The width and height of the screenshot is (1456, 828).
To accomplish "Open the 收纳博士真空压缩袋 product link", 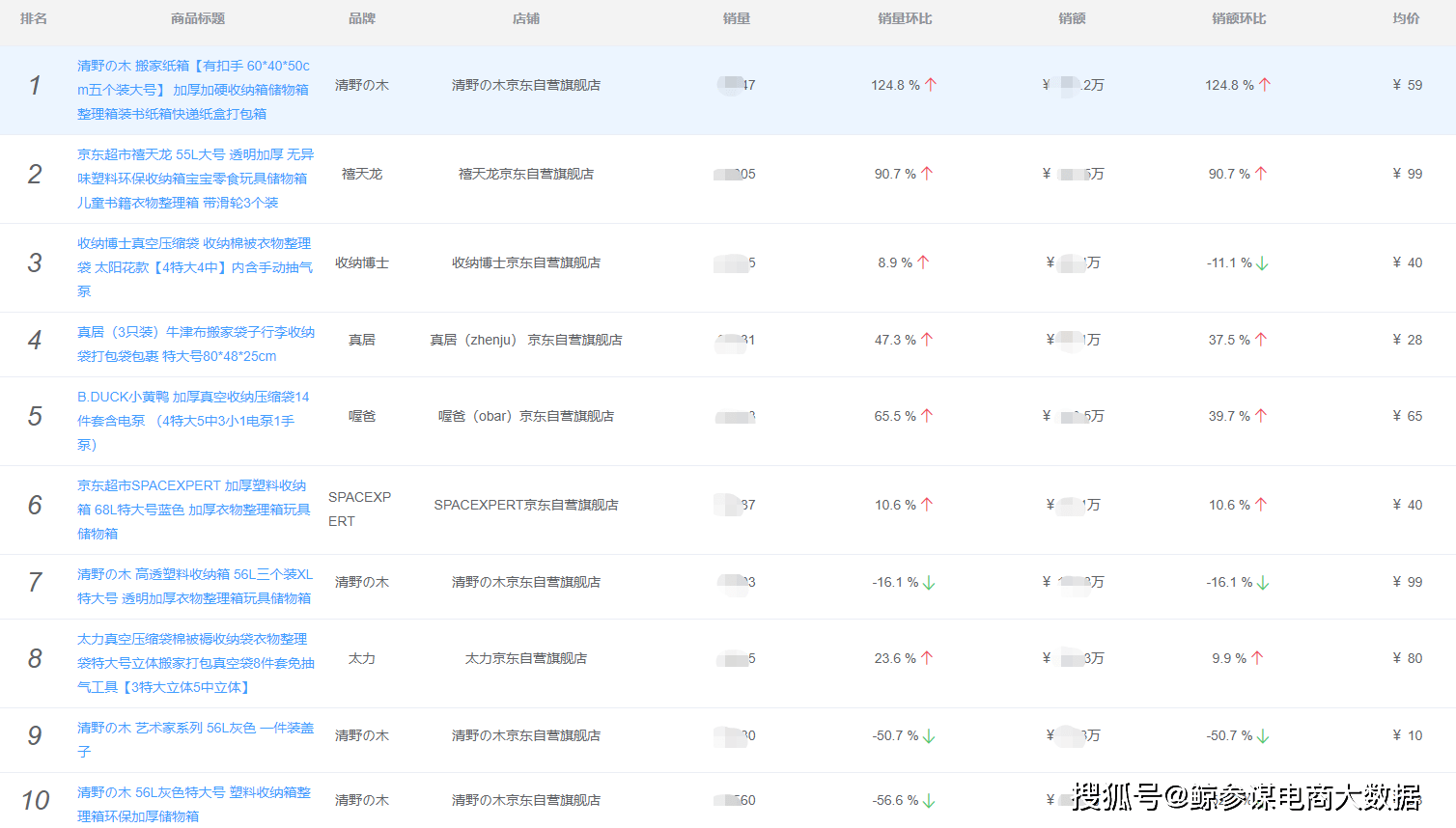I will (195, 267).
